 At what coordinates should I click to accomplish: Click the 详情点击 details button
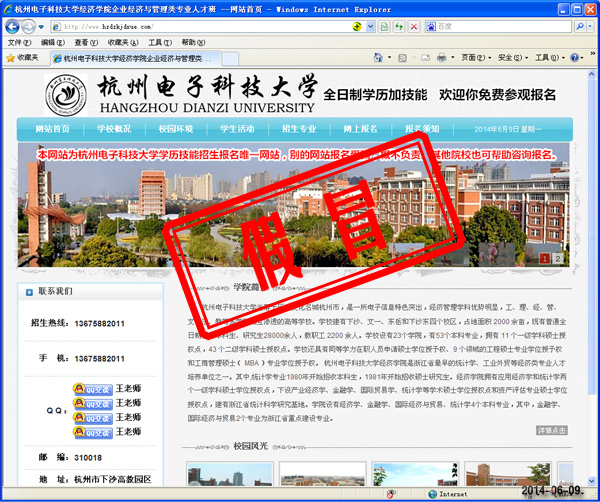tap(551, 430)
